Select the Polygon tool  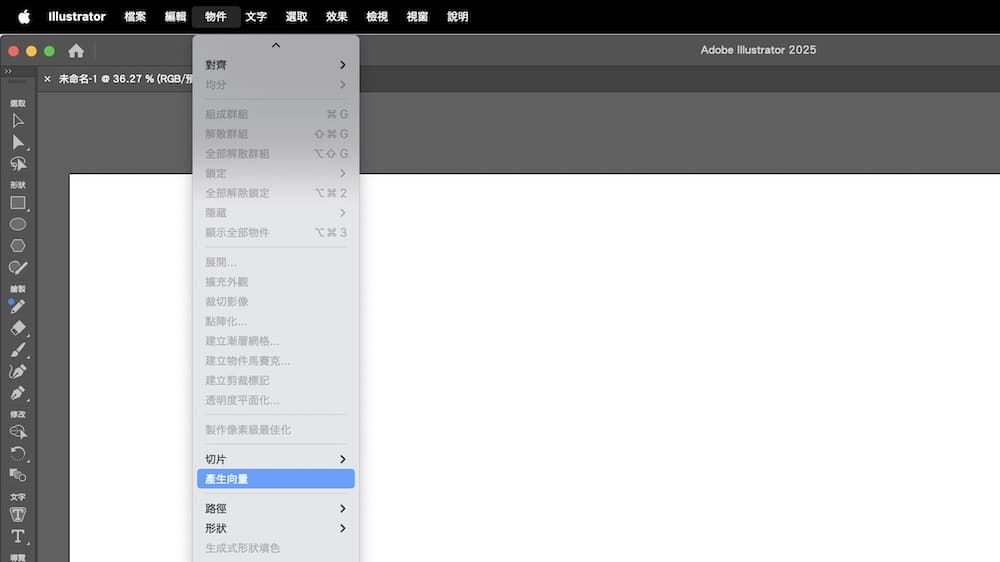18,246
